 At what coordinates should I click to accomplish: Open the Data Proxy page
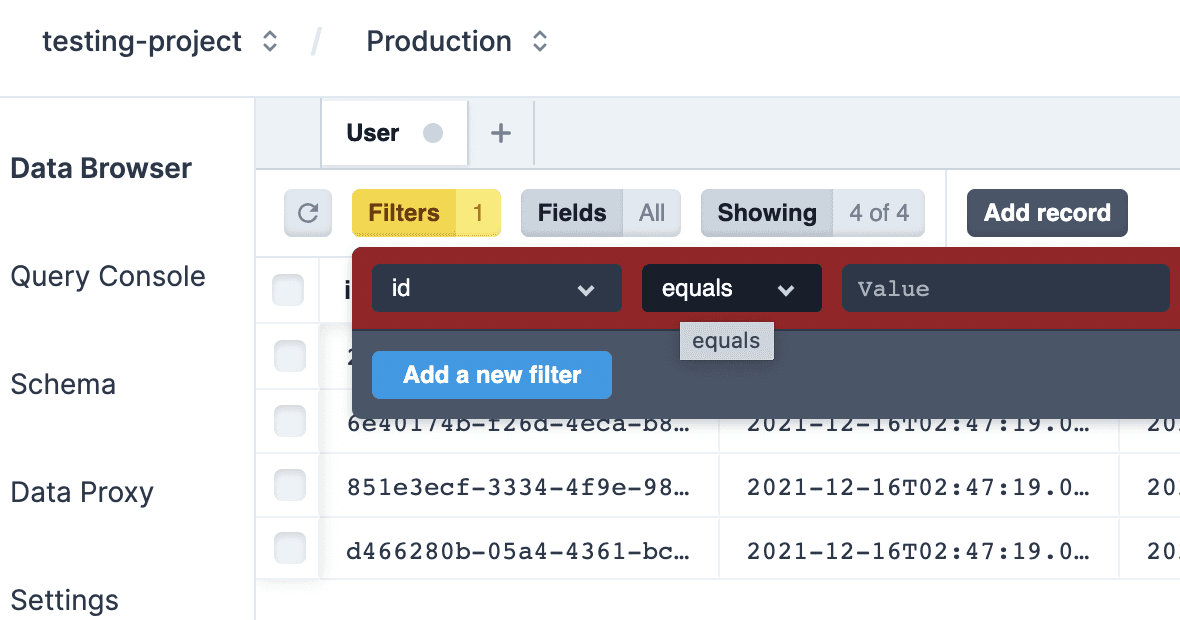(x=82, y=492)
